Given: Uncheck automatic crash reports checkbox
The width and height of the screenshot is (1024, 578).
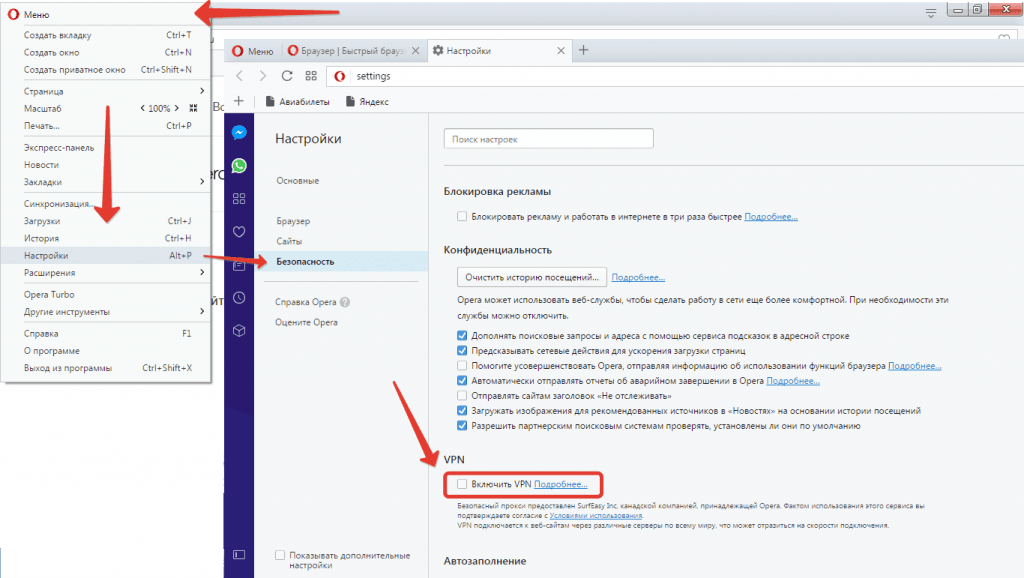Looking at the screenshot, I should pyautogui.click(x=462, y=381).
